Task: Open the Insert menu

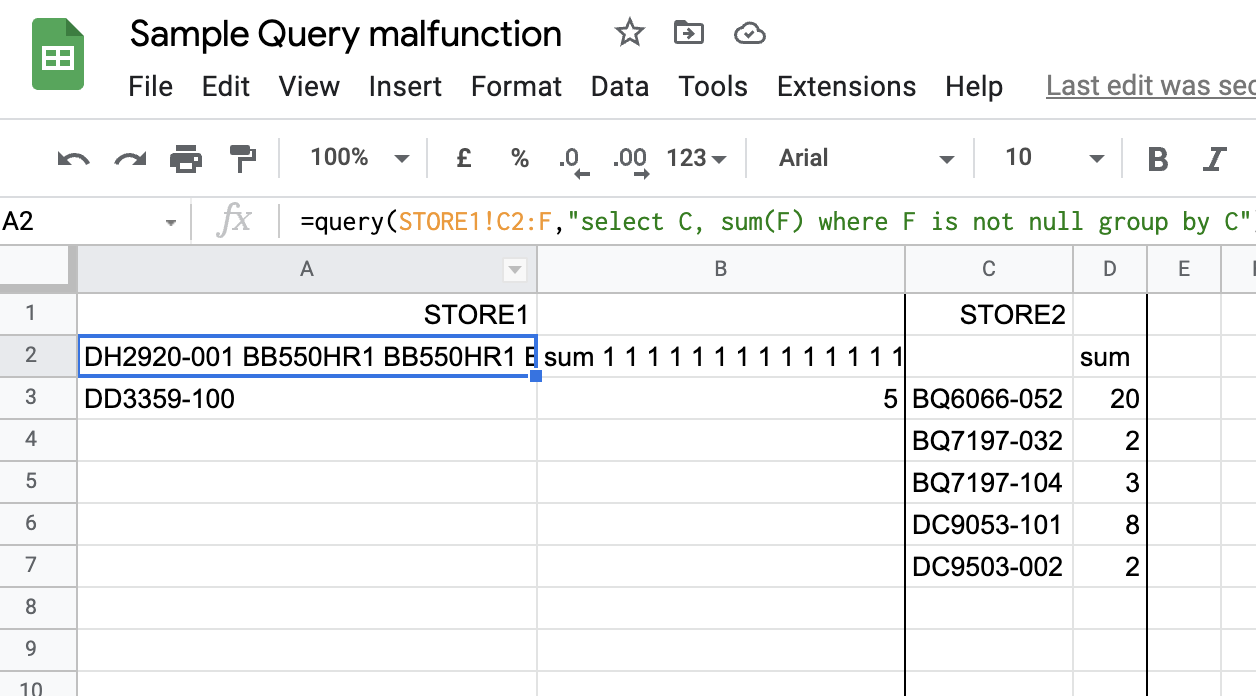Action: [405, 87]
